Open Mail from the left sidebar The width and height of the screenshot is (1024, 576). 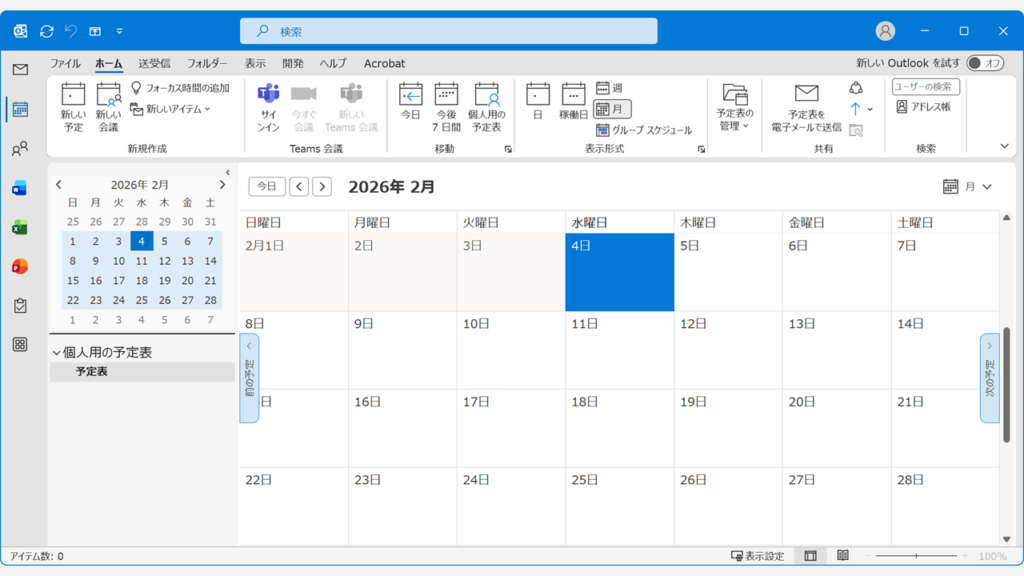click(x=20, y=70)
